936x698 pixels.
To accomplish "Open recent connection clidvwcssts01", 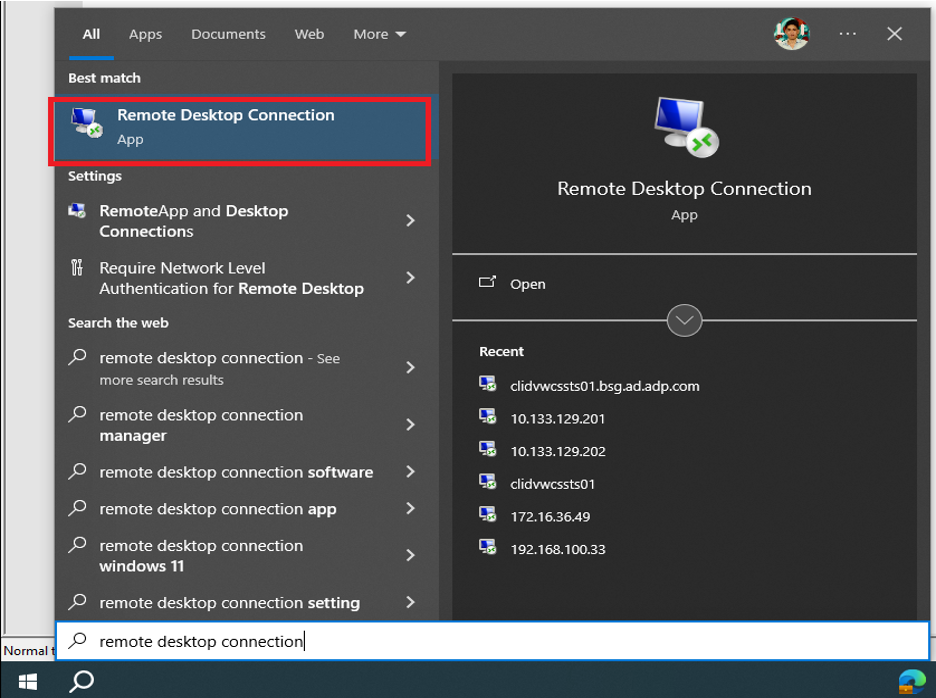I will (x=552, y=484).
